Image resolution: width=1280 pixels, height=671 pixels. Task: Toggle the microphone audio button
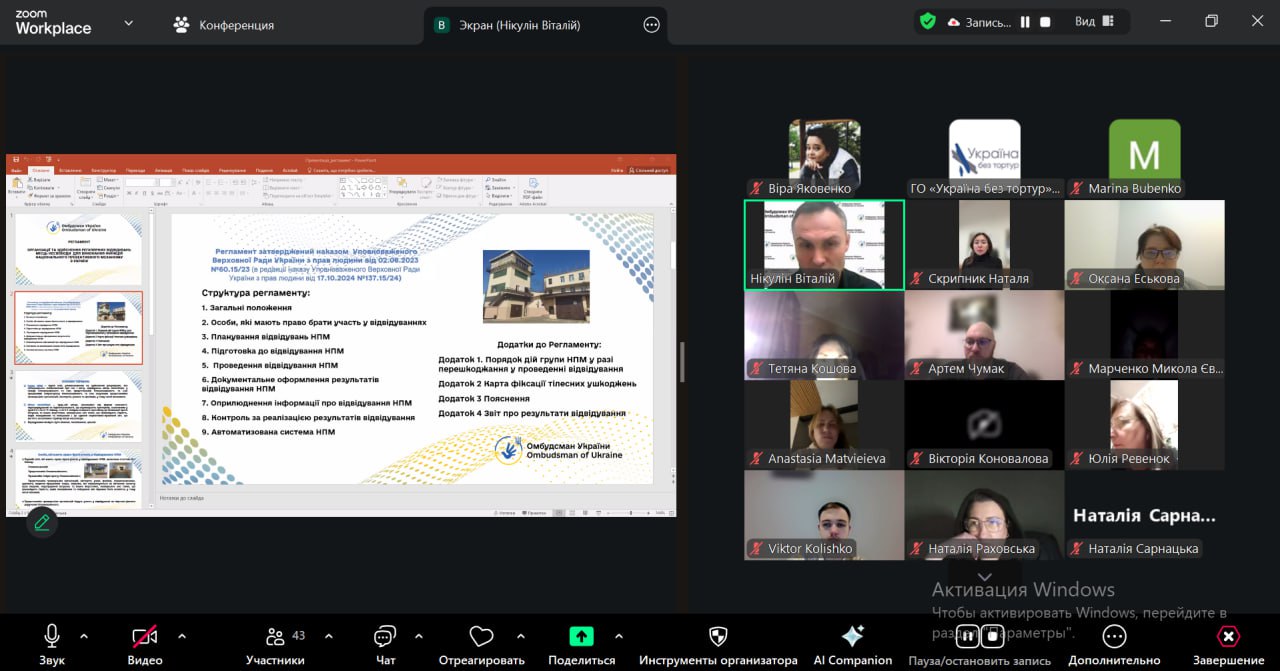tap(52, 637)
